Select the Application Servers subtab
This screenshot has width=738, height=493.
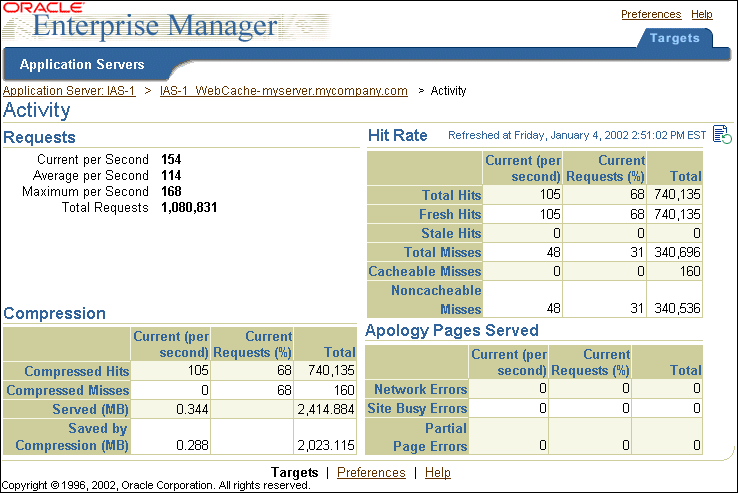coord(82,65)
